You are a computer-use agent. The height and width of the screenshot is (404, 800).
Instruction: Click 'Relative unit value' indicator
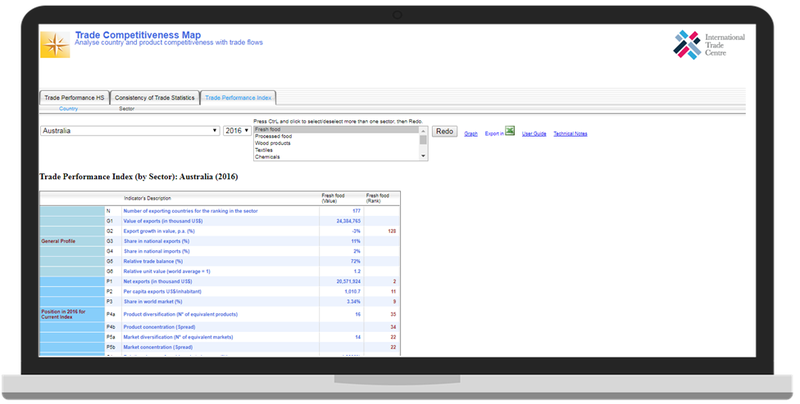(x=166, y=271)
